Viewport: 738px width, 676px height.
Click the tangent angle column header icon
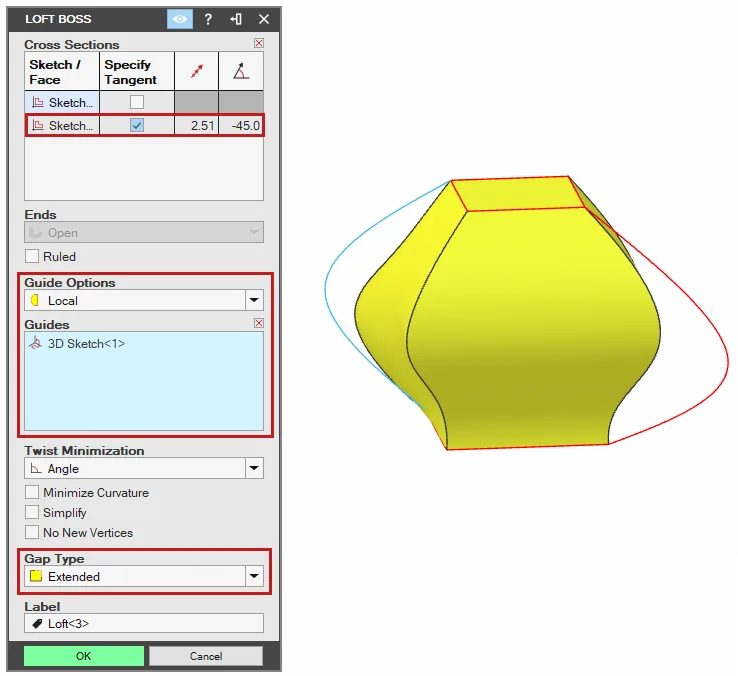[x=241, y=71]
